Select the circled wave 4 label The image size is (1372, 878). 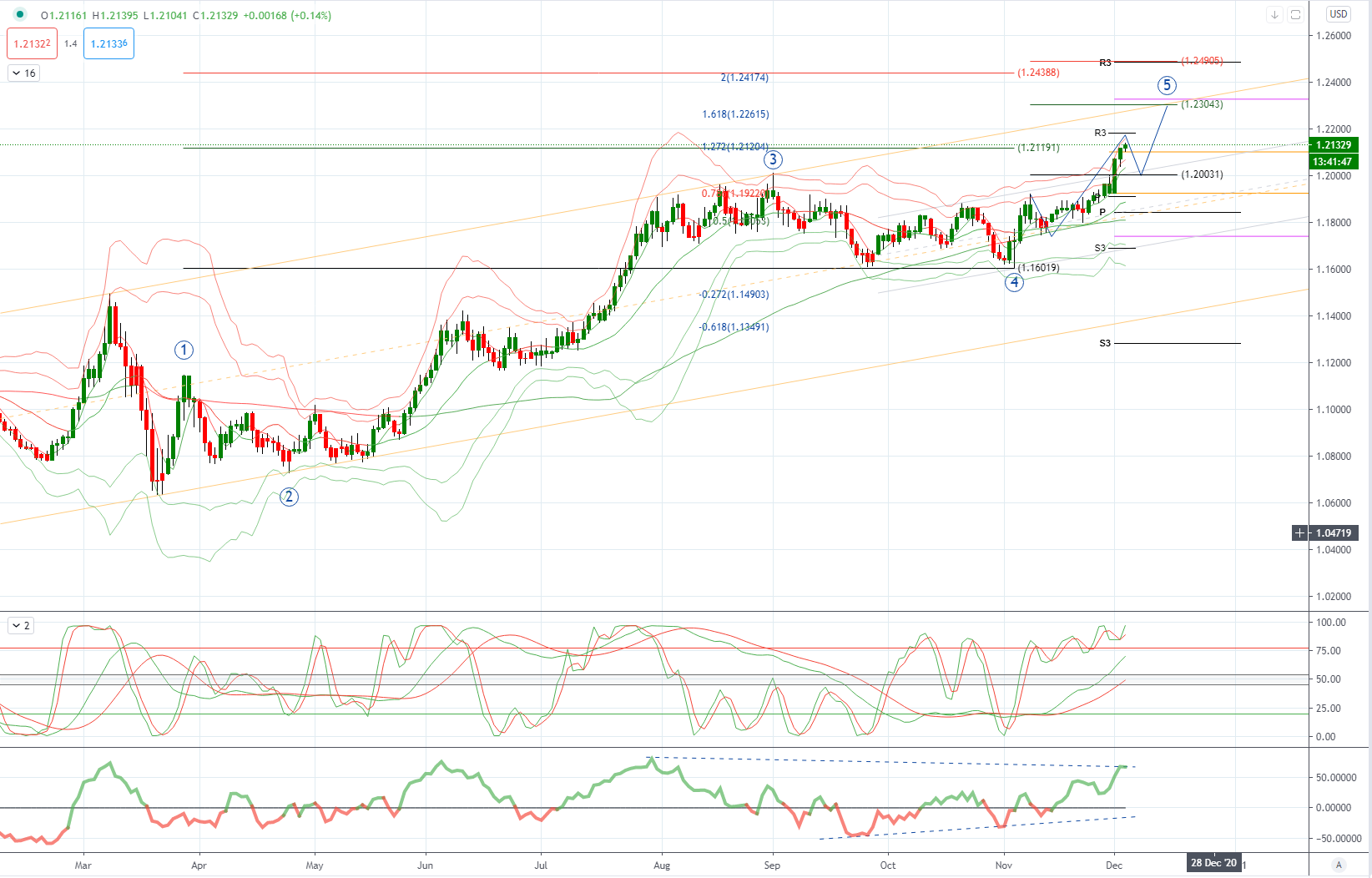pos(1014,282)
